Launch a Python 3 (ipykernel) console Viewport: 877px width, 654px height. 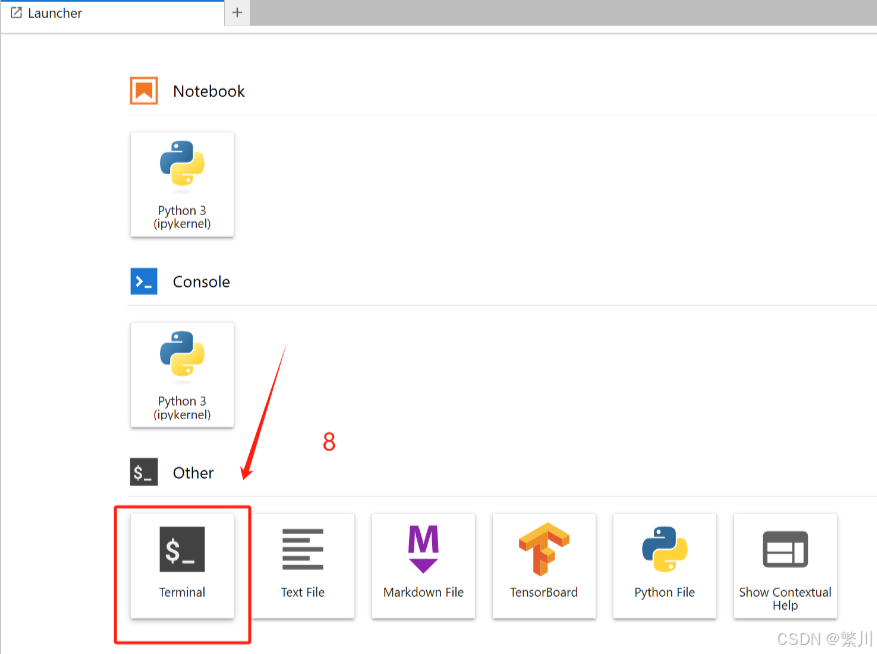pyautogui.click(x=182, y=375)
